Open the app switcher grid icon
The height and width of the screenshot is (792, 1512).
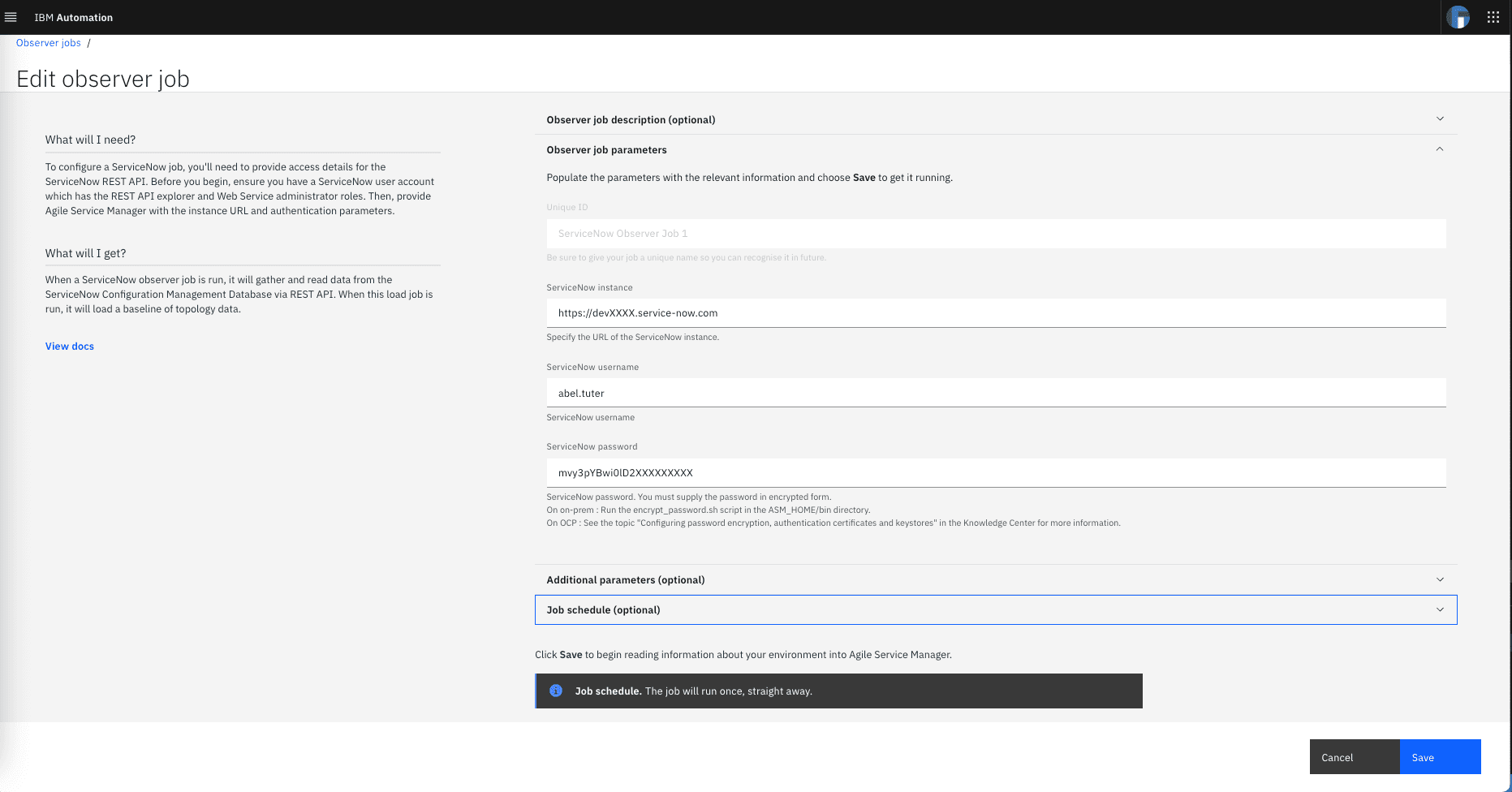(1493, 17)
